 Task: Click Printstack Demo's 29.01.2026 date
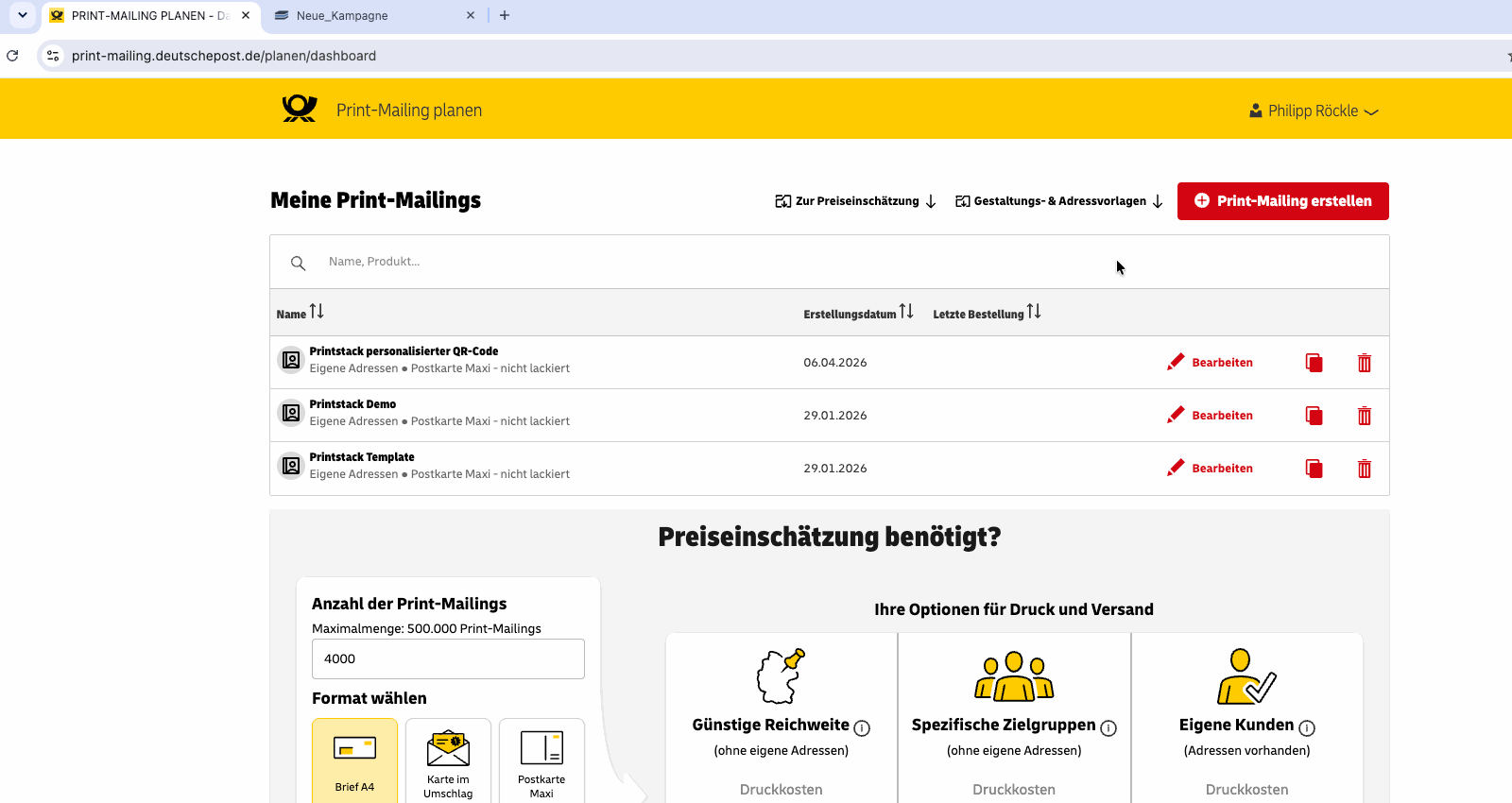pos(835,416)
